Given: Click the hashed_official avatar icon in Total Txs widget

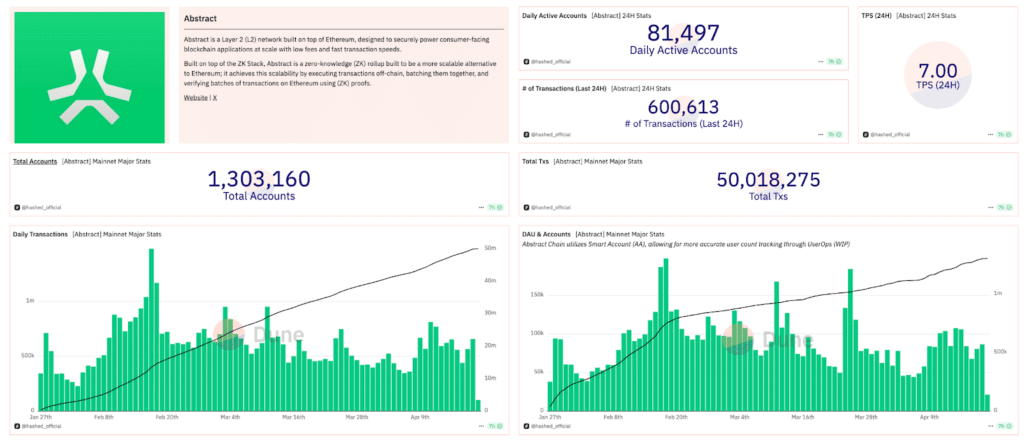Looking at the screenshot, I should [526, 207].
